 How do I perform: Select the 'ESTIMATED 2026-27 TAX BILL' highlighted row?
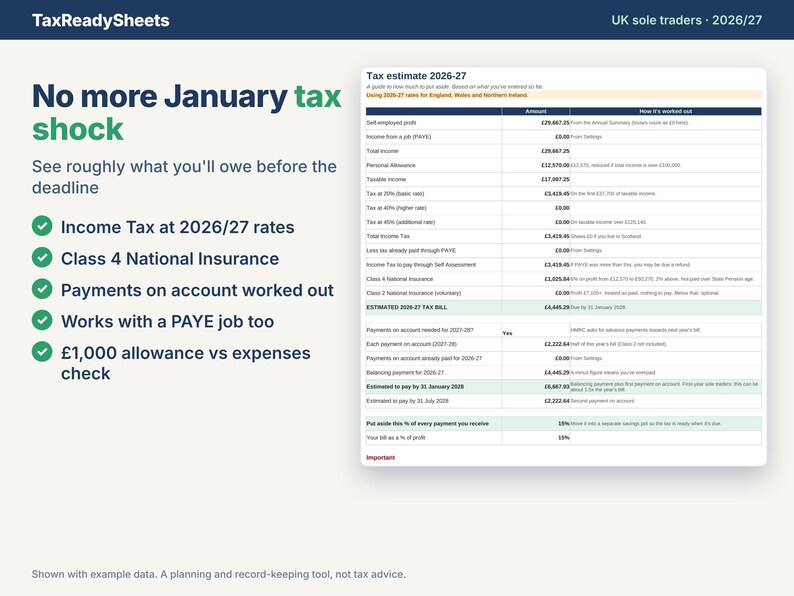coord(564,307)
